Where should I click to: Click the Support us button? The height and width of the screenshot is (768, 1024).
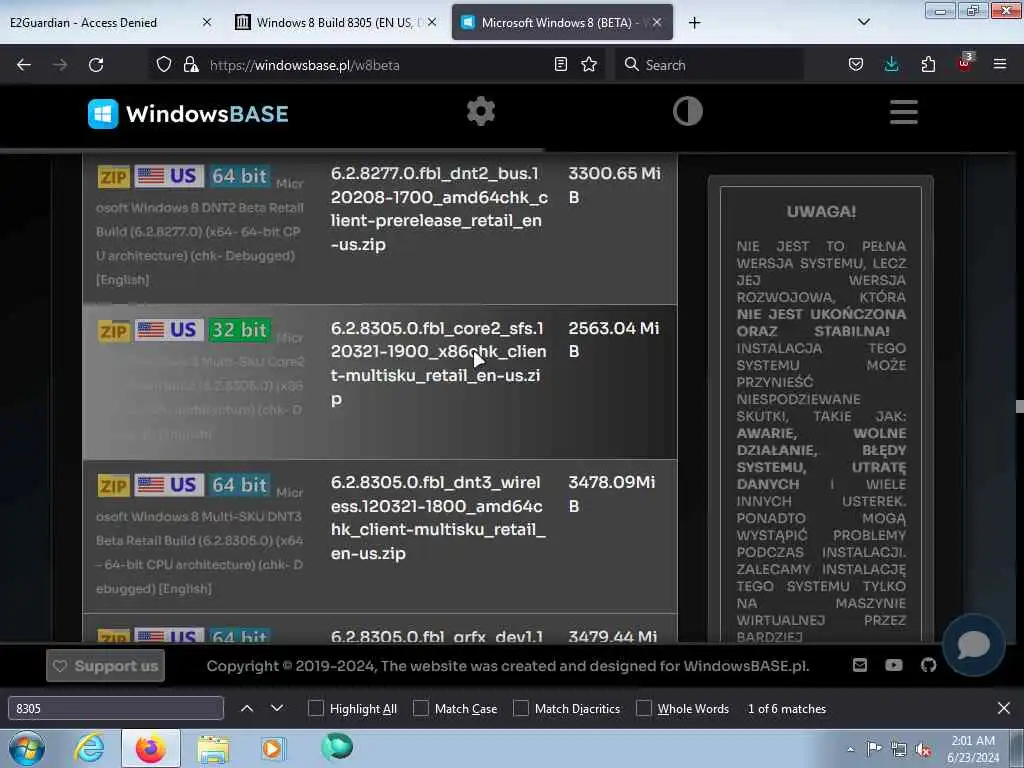(x=105, y=665)
